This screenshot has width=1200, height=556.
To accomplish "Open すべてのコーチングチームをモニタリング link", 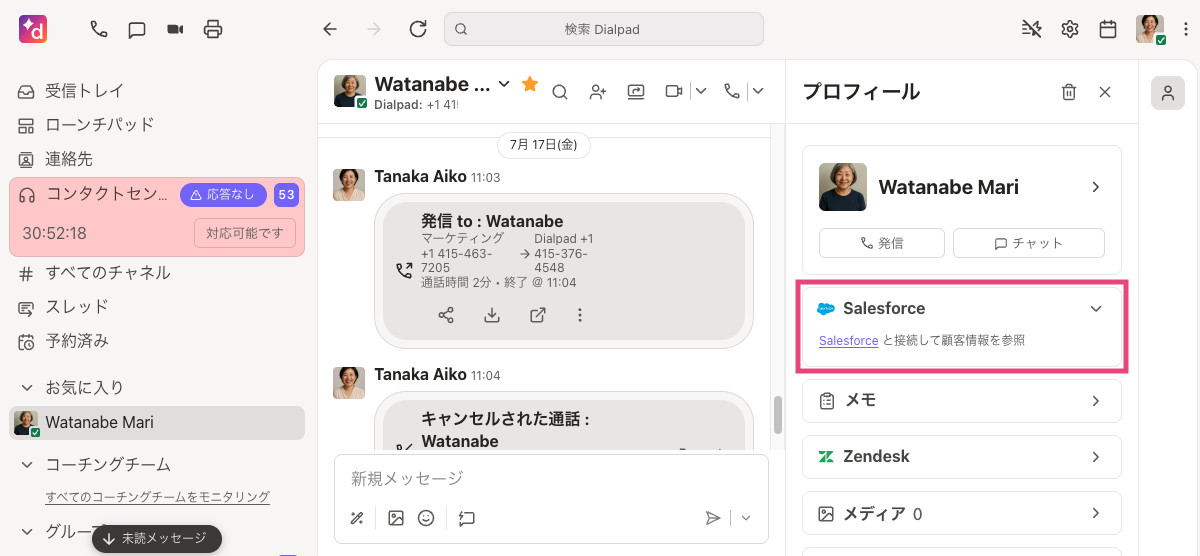I will click(x=157, y=497).
